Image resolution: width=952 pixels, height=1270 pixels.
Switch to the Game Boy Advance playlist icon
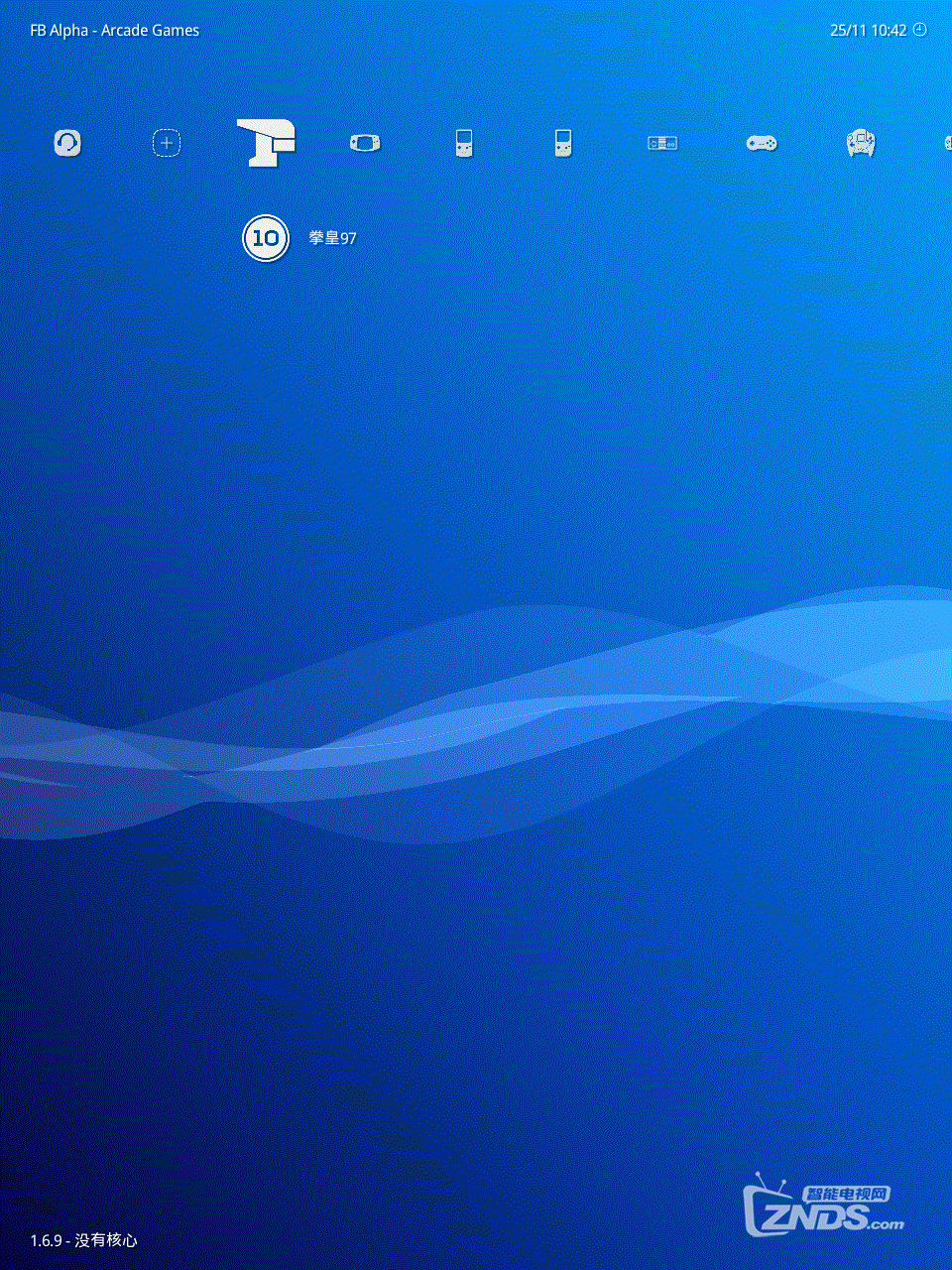coord(365,143)
